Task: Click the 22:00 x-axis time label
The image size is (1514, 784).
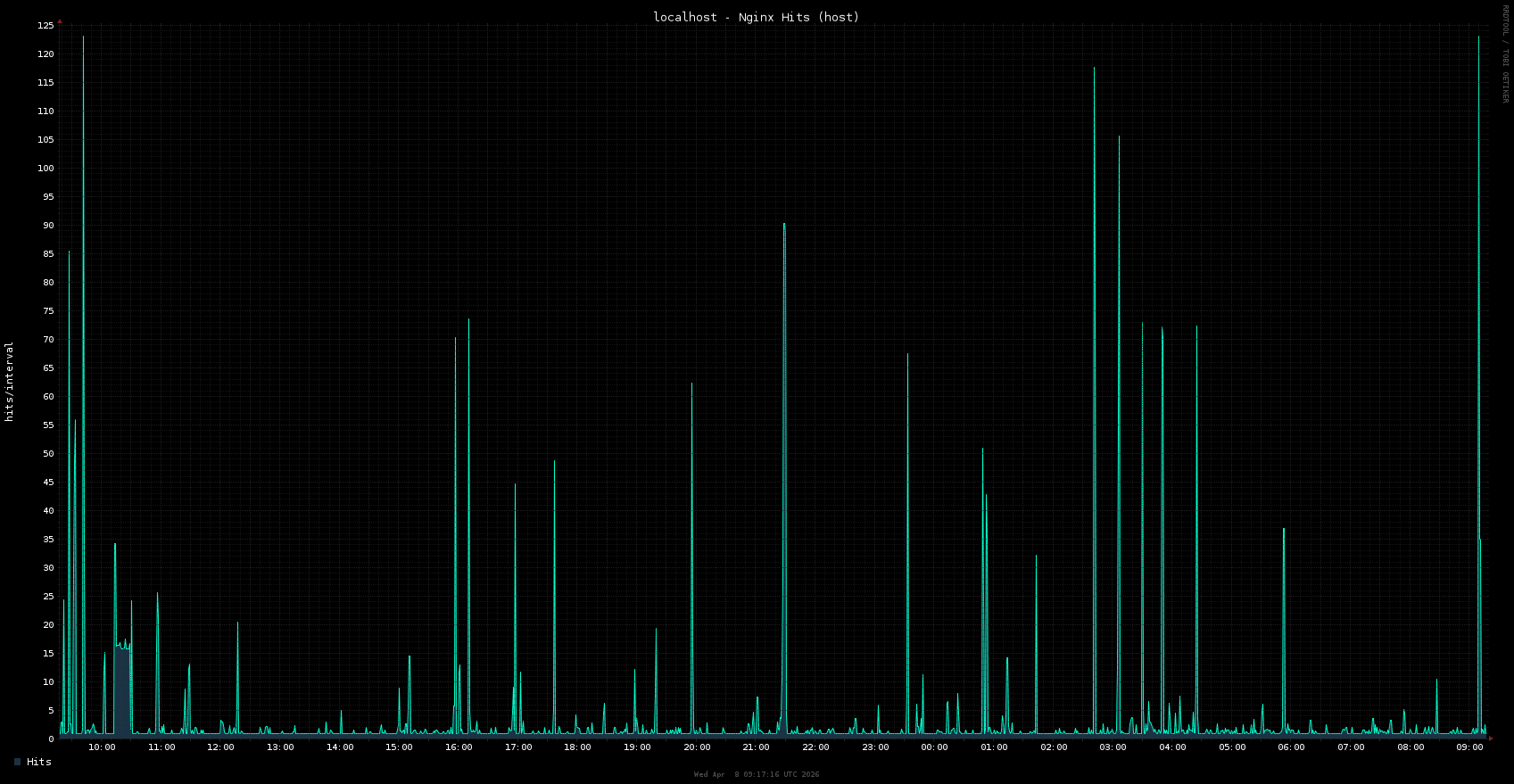Action: point(815,747)
